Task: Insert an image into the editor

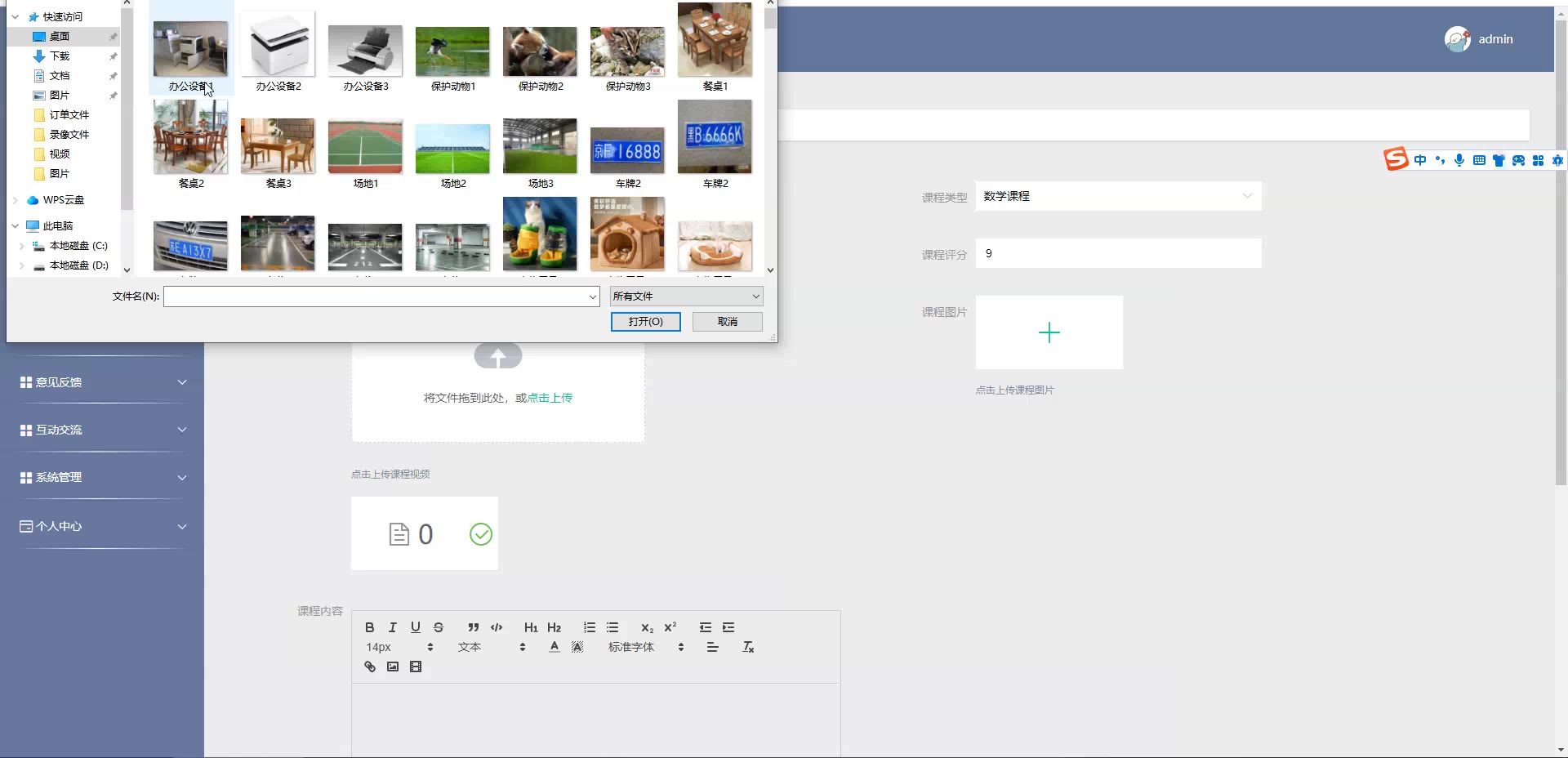Action: tap(392, 667)
